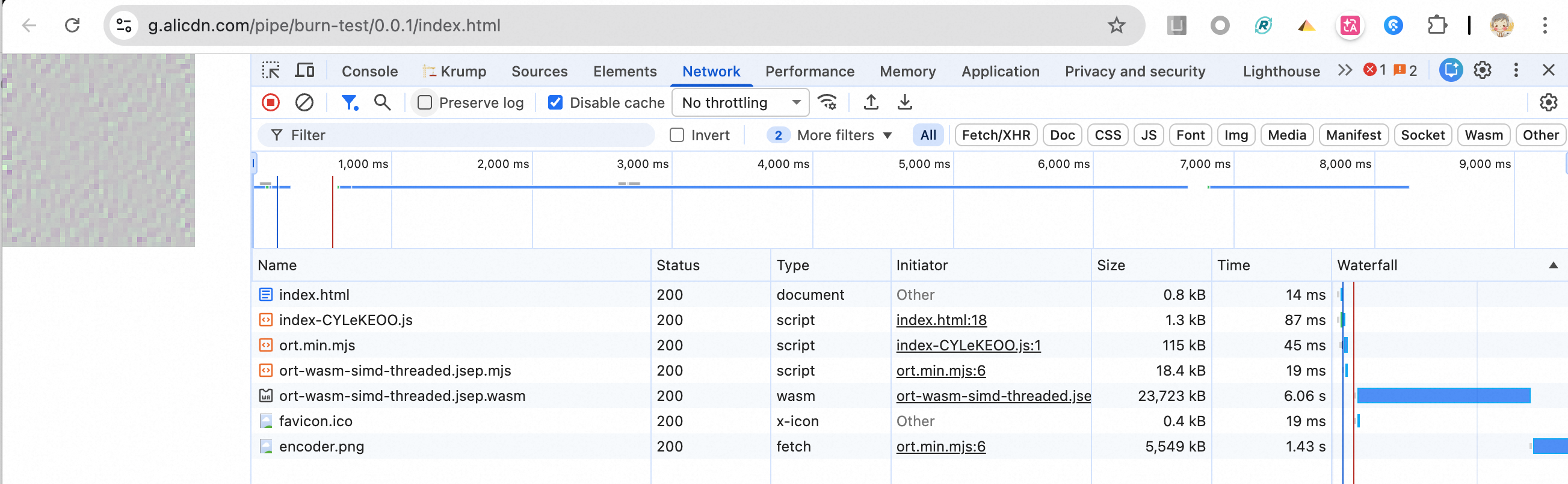Stop recording network log
1568x484 pixels.
(x=271, y=102)
